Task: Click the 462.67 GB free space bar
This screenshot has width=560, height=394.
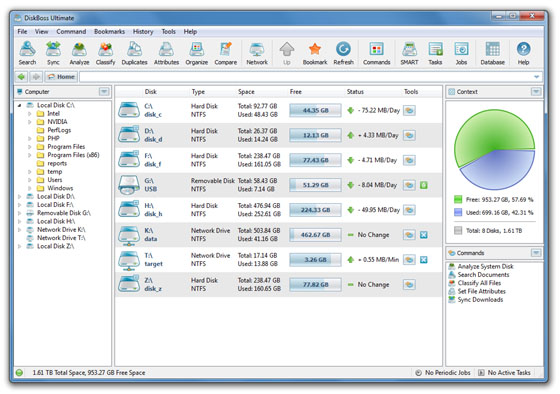Action: click(315, 235)
